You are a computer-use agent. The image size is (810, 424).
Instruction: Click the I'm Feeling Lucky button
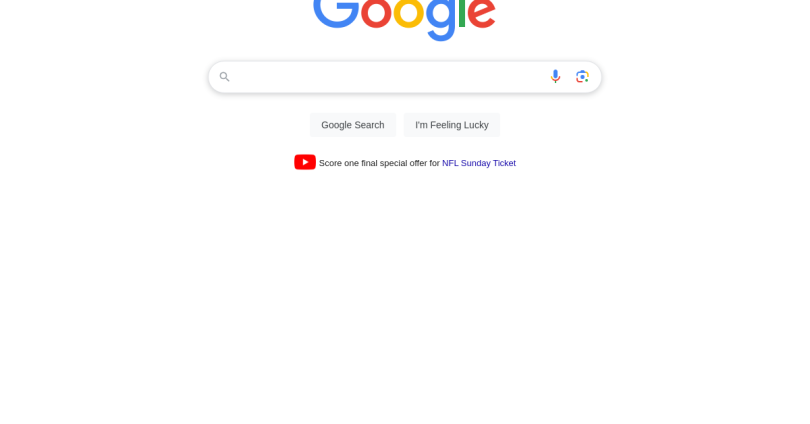451,125
